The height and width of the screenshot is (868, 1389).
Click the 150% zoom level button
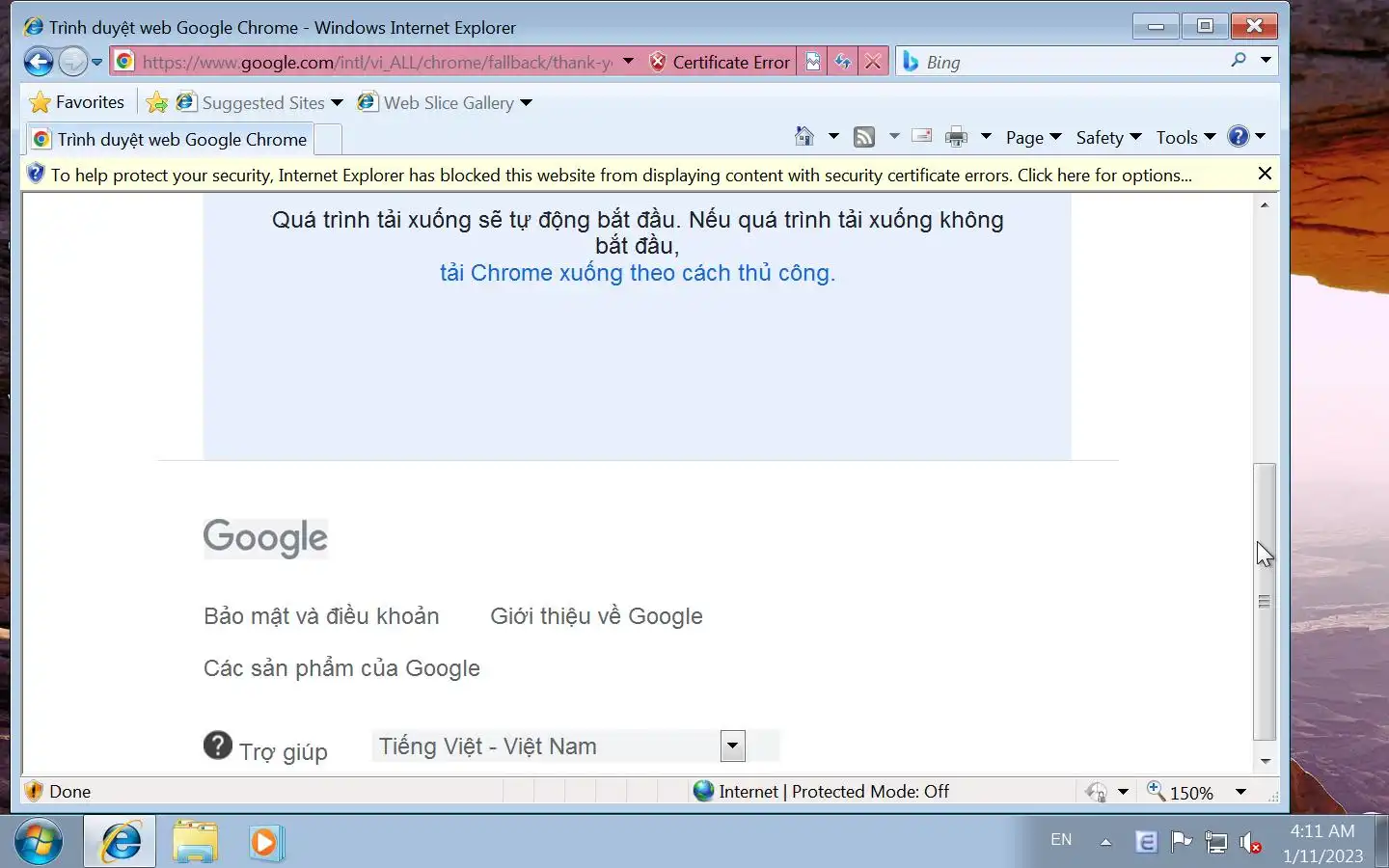(x=1181, y=792)
